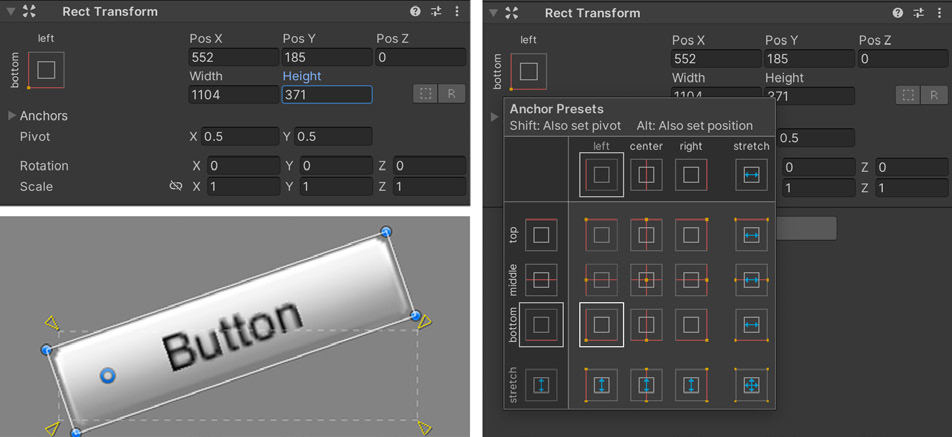Click the Scale X field above Button preview
This screenshot has height=437, width=952.
point(243,186)
